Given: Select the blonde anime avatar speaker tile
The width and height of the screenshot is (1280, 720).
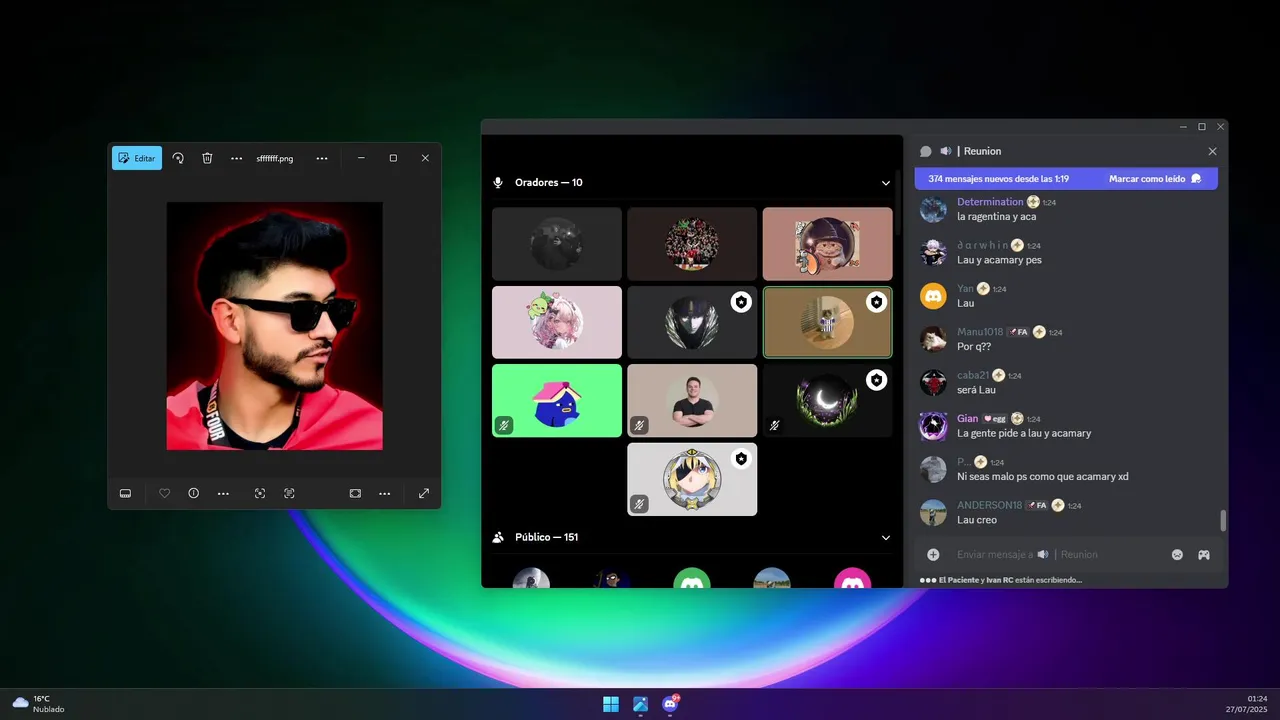Looking at the screenshot, I should (692, 479).
